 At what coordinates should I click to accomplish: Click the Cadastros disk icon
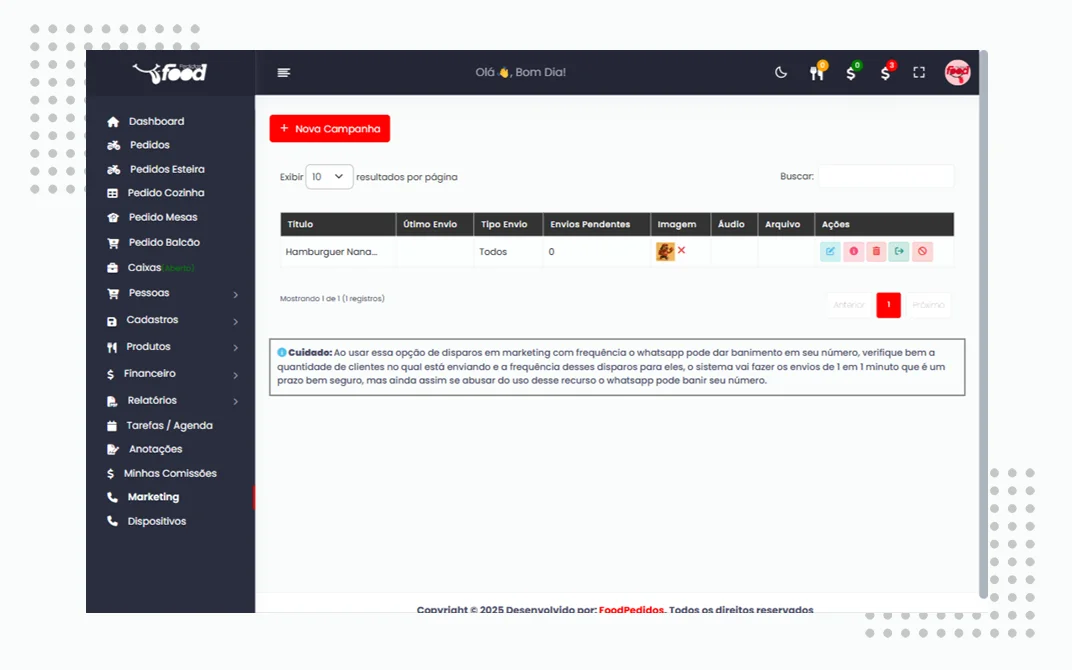pos(111,321)
